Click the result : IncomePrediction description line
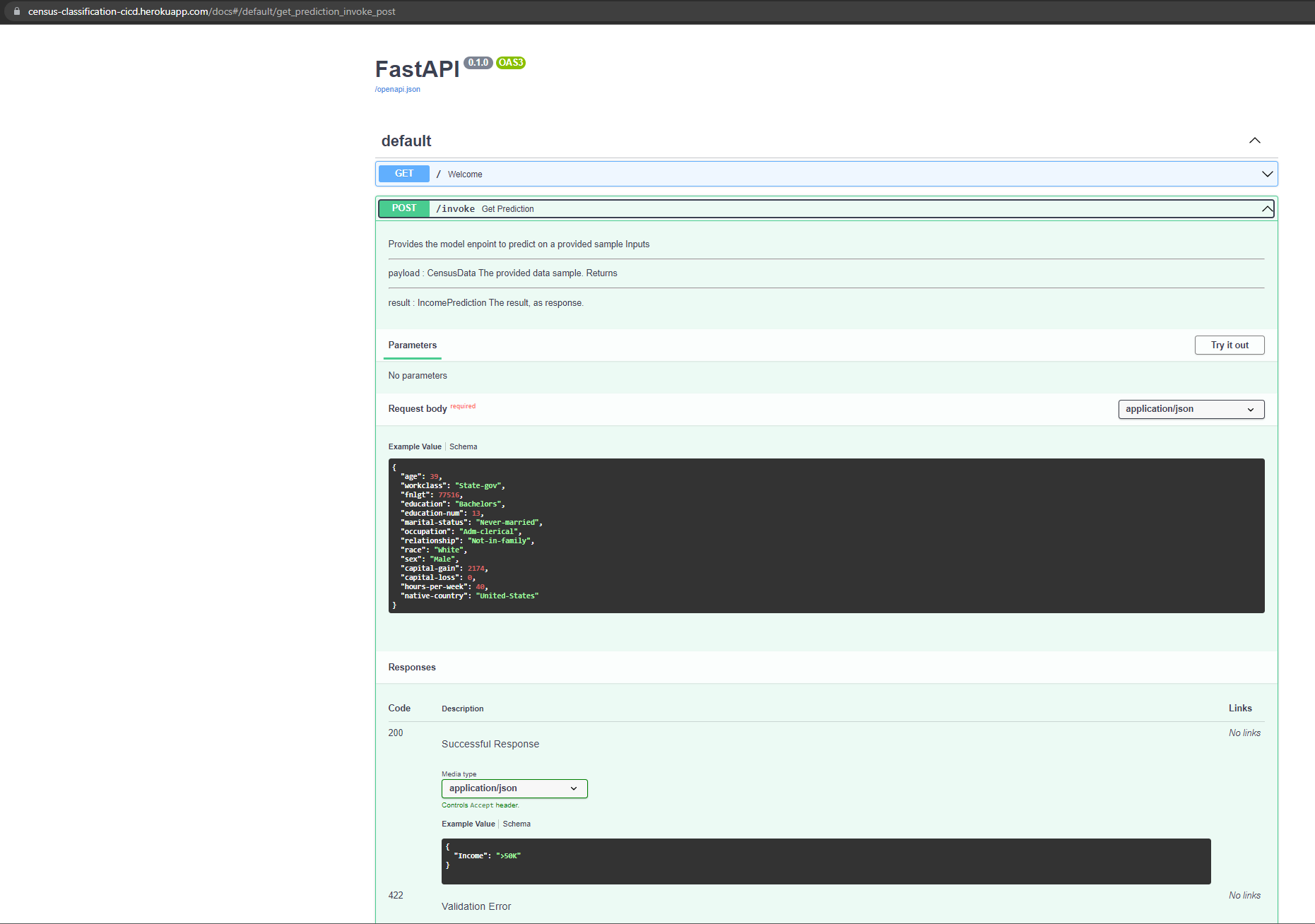Screen dimensions: 1315x924 click(x=486, y=302)
